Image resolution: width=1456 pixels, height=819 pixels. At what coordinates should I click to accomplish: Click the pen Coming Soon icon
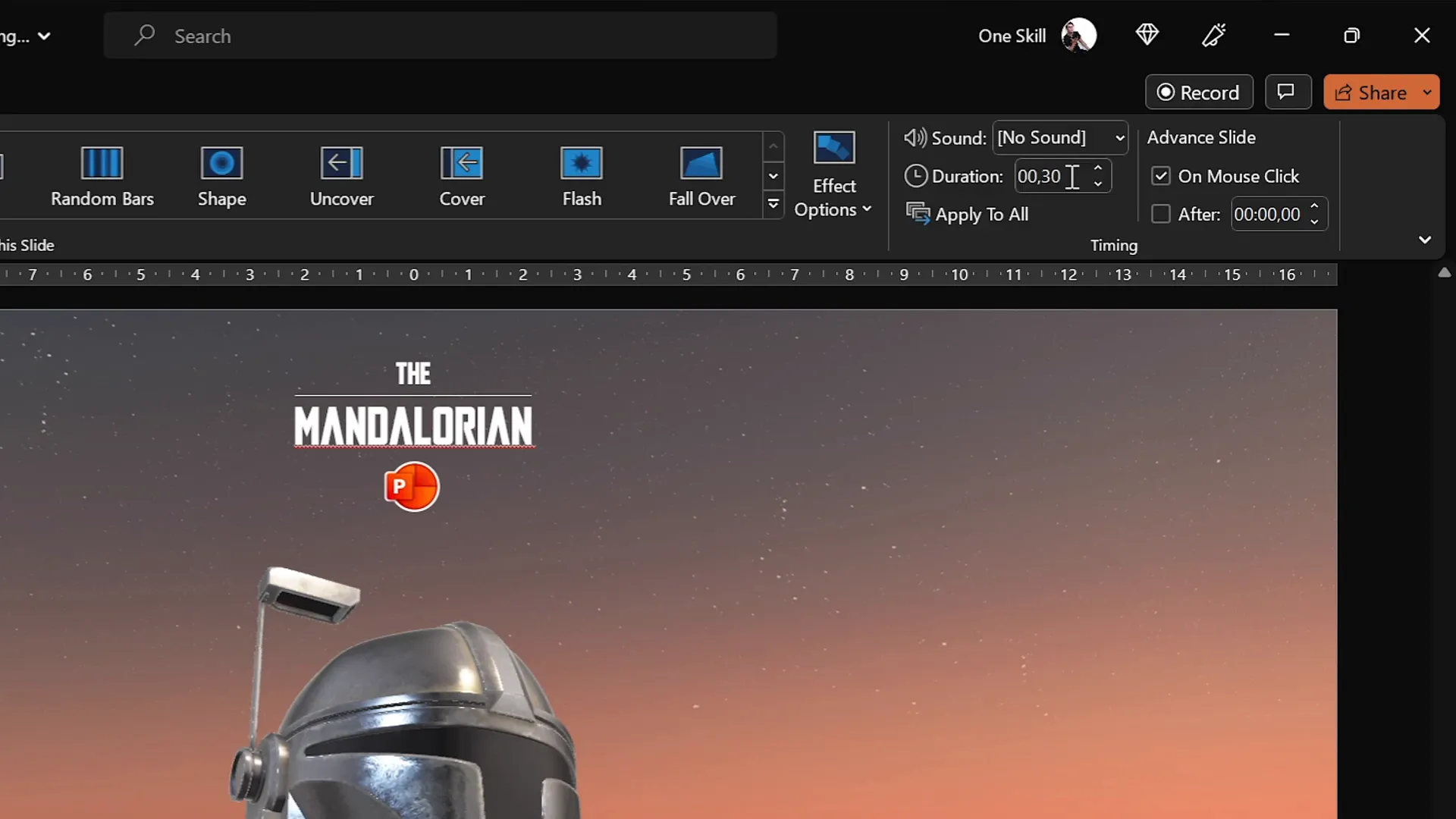click(x=1214, y=35)
